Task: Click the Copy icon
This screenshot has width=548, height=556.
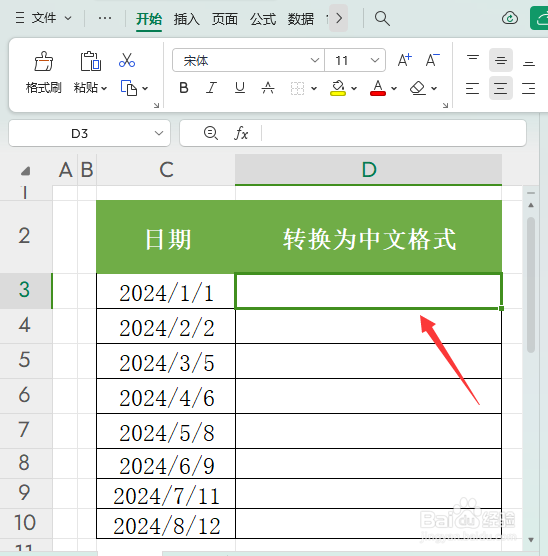Action: coord(129,88)
